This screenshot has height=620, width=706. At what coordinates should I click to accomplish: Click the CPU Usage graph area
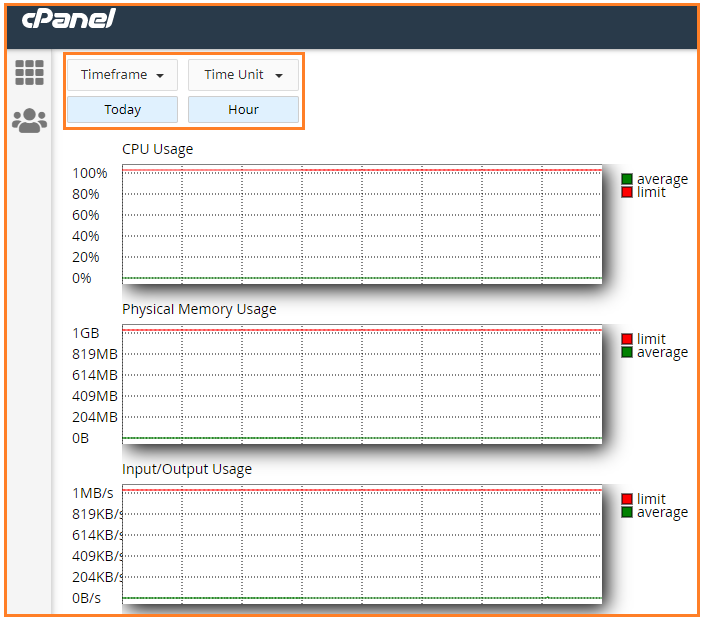tap(362, 224)
